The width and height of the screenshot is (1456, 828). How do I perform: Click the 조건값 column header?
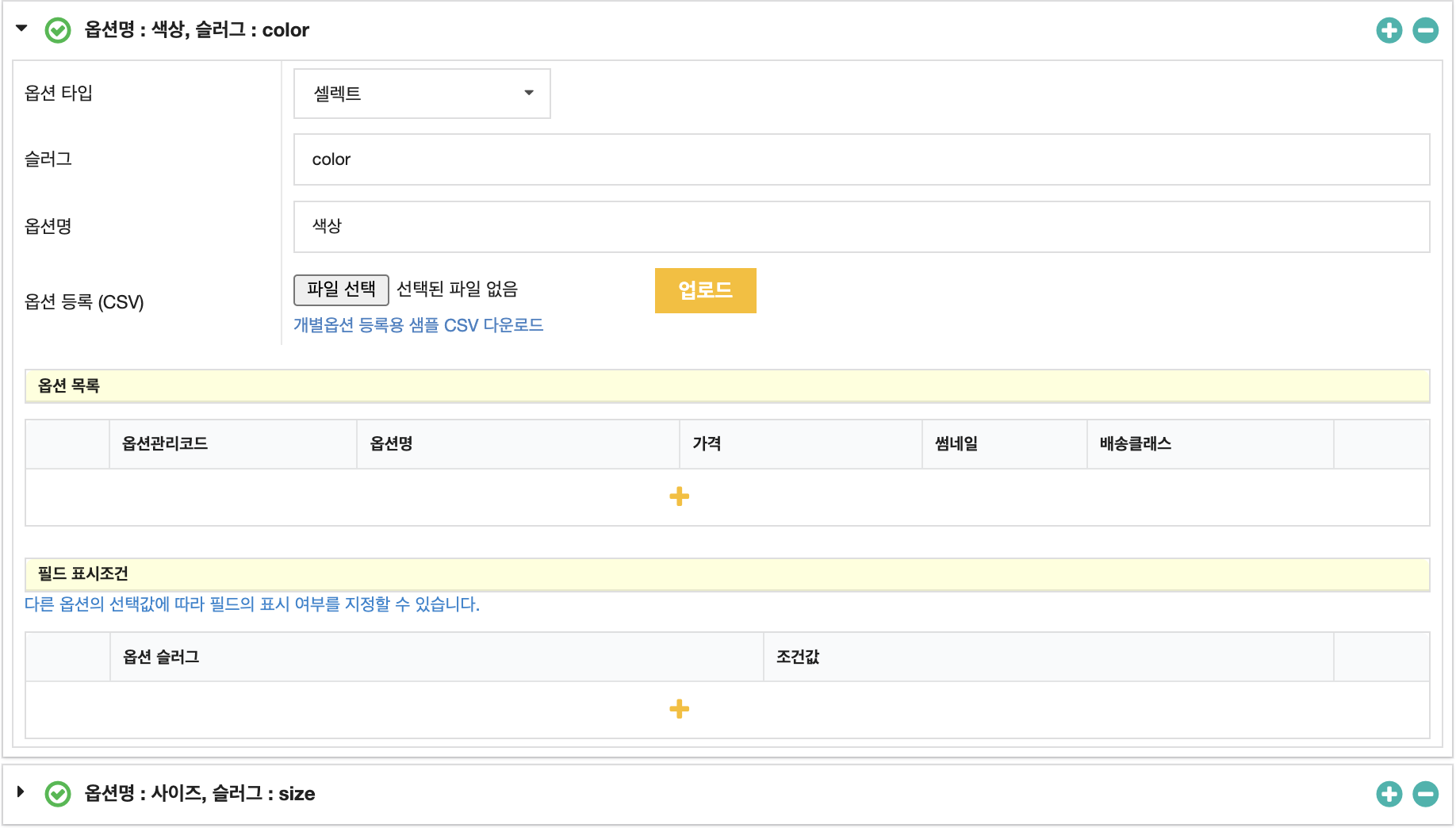[798, 657]
